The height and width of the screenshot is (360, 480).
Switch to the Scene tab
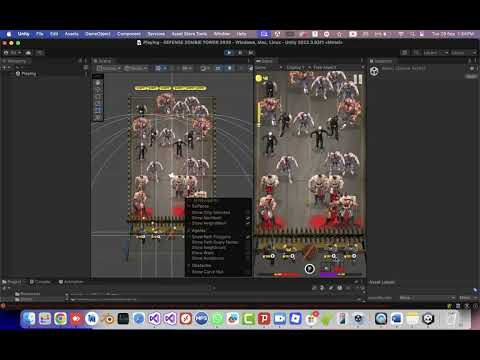(x=103, y=61)
